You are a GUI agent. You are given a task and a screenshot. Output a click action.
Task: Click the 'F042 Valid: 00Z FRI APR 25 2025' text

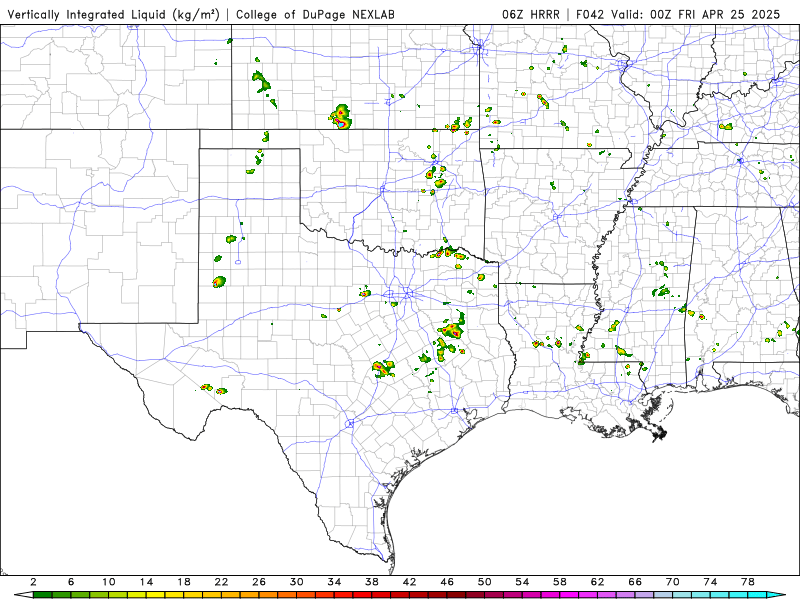tap(678, 14)
